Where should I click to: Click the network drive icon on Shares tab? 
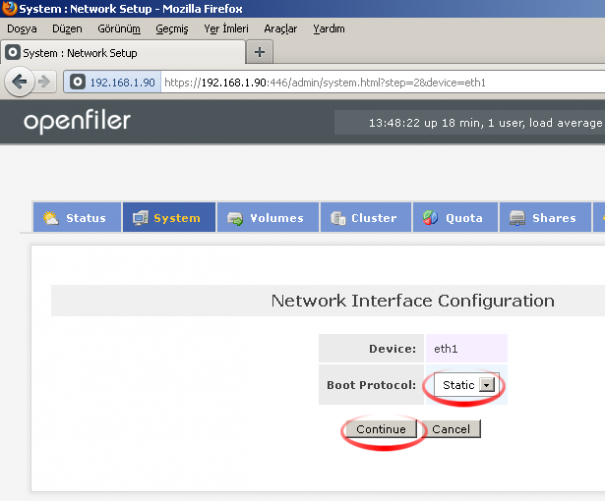(517, 218)
